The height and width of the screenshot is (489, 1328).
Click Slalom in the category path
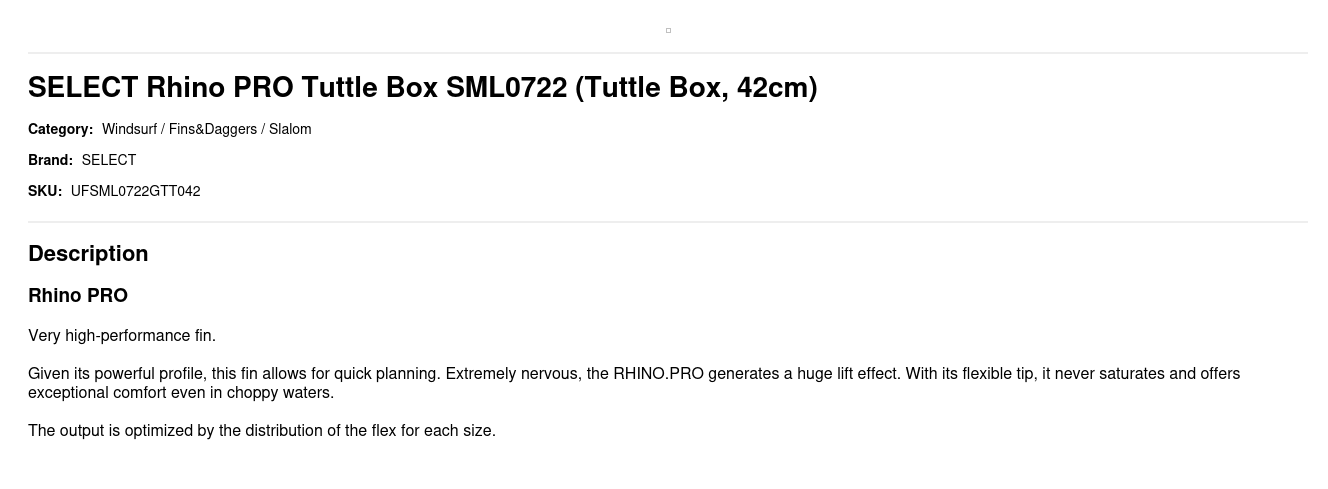290,129
